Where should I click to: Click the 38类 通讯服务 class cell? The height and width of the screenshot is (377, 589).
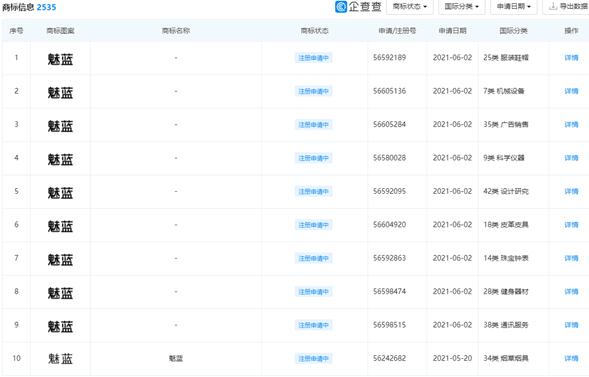click(x=506, y=325)
